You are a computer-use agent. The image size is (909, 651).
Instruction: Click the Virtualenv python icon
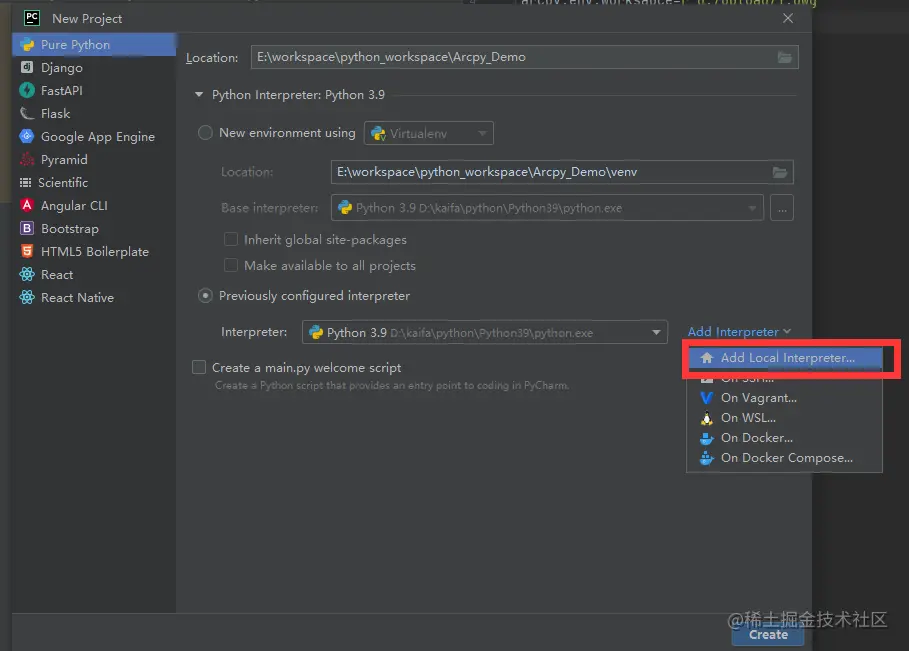(x=379, y=133)
